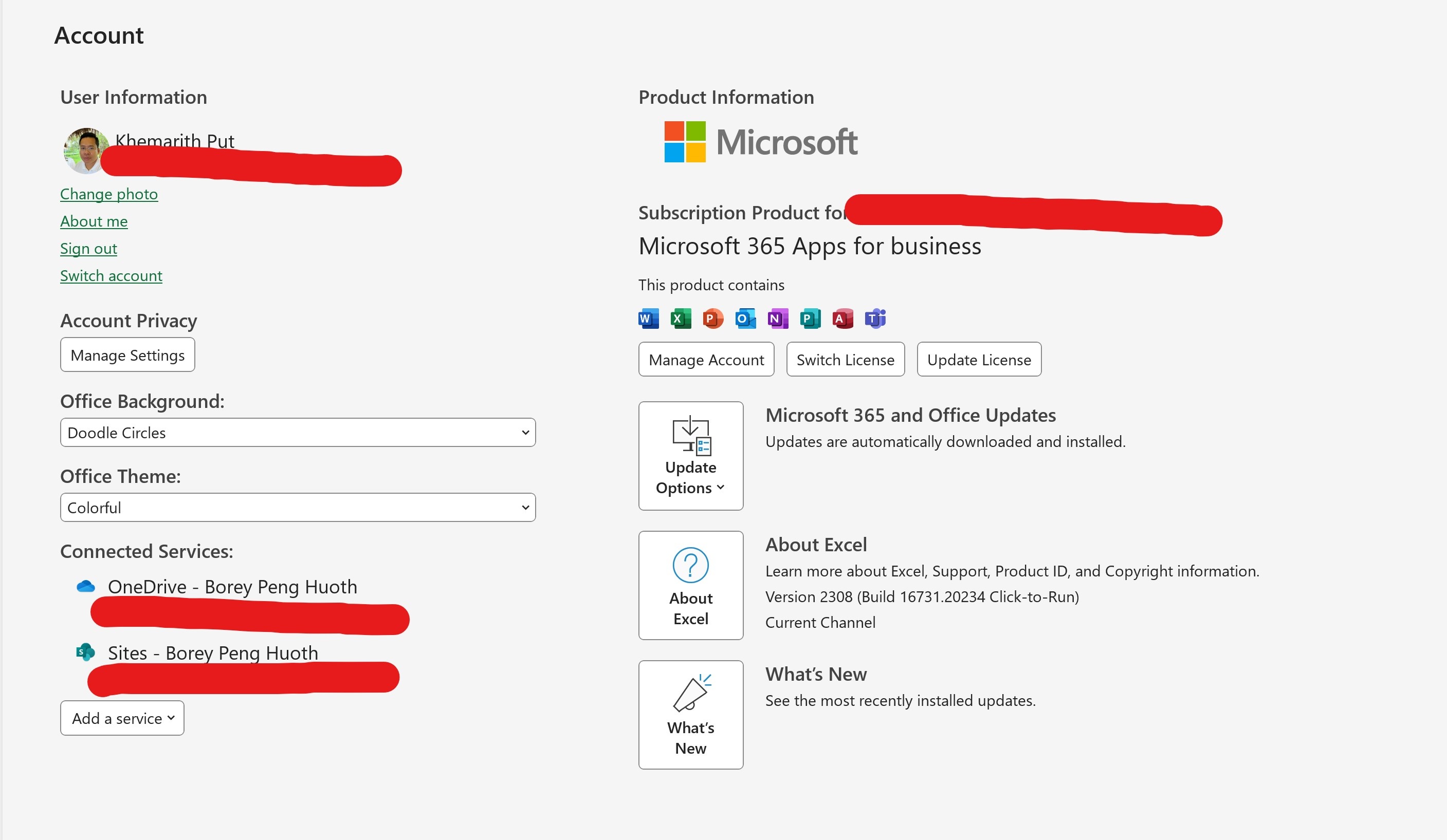Click the Update License button

click(x=980, y=360)
